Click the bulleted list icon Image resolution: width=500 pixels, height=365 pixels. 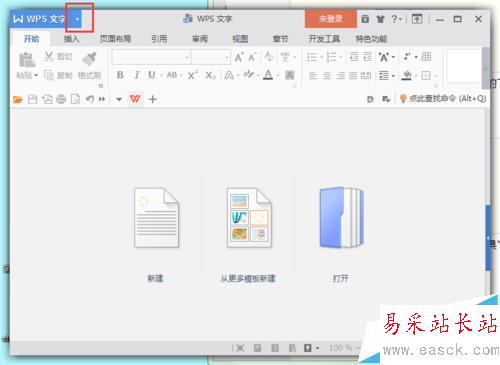coord(312,57)
